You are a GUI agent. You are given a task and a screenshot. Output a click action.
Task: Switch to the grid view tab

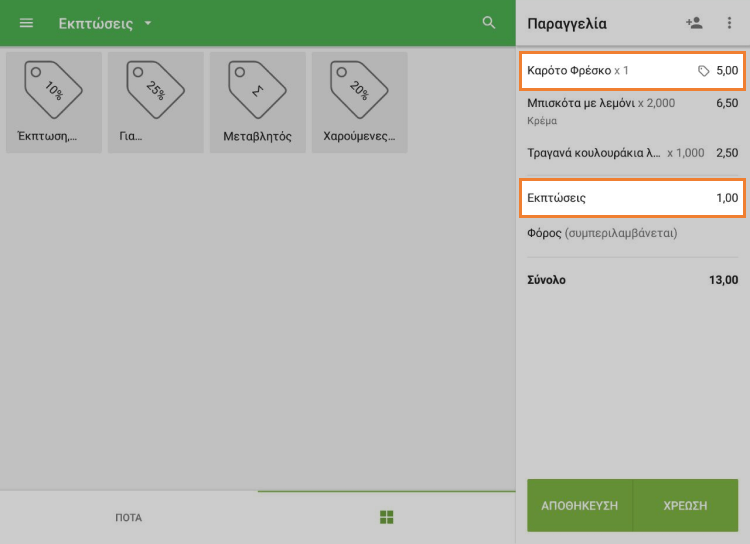coord(386,517)
